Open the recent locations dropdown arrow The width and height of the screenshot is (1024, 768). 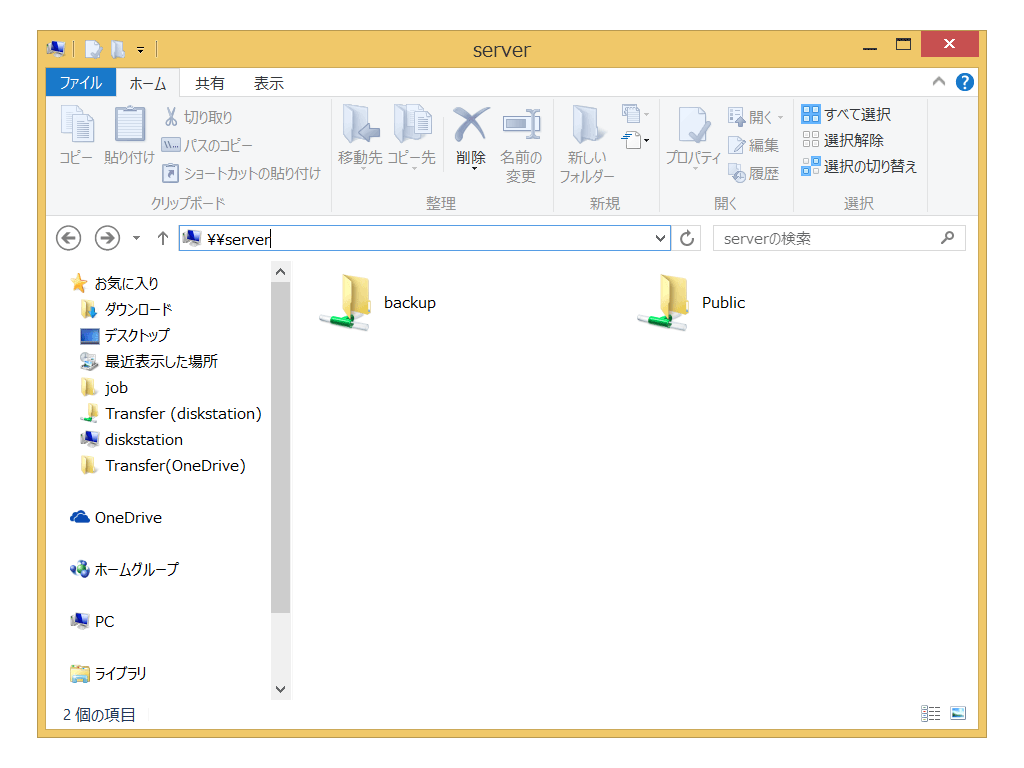137,239
